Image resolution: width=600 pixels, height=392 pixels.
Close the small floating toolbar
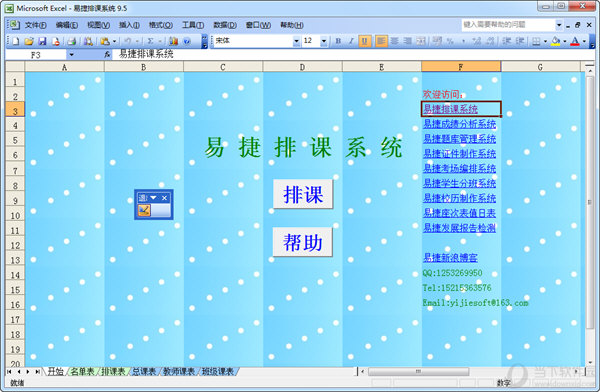165,198
